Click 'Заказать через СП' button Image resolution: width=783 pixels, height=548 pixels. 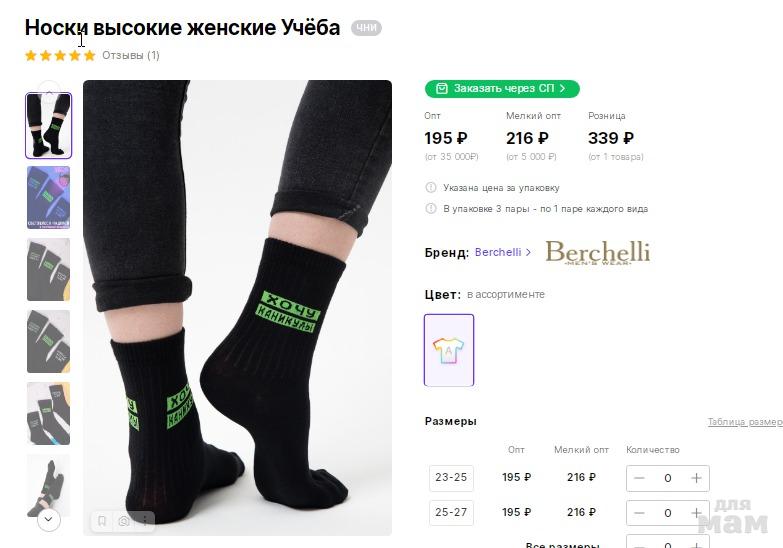(502, 88)
